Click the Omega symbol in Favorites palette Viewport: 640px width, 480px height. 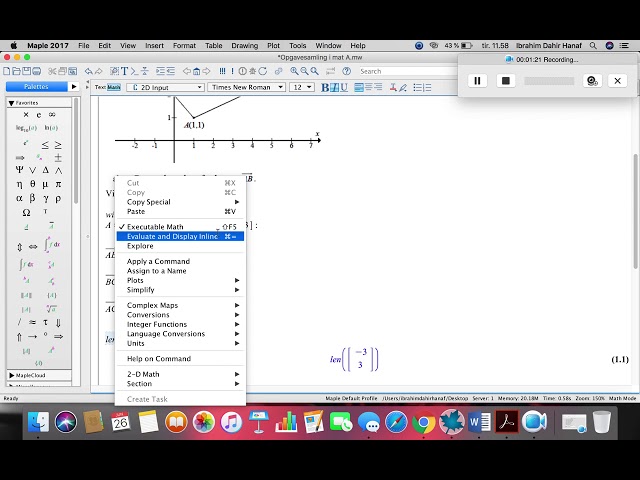point(26,213)
